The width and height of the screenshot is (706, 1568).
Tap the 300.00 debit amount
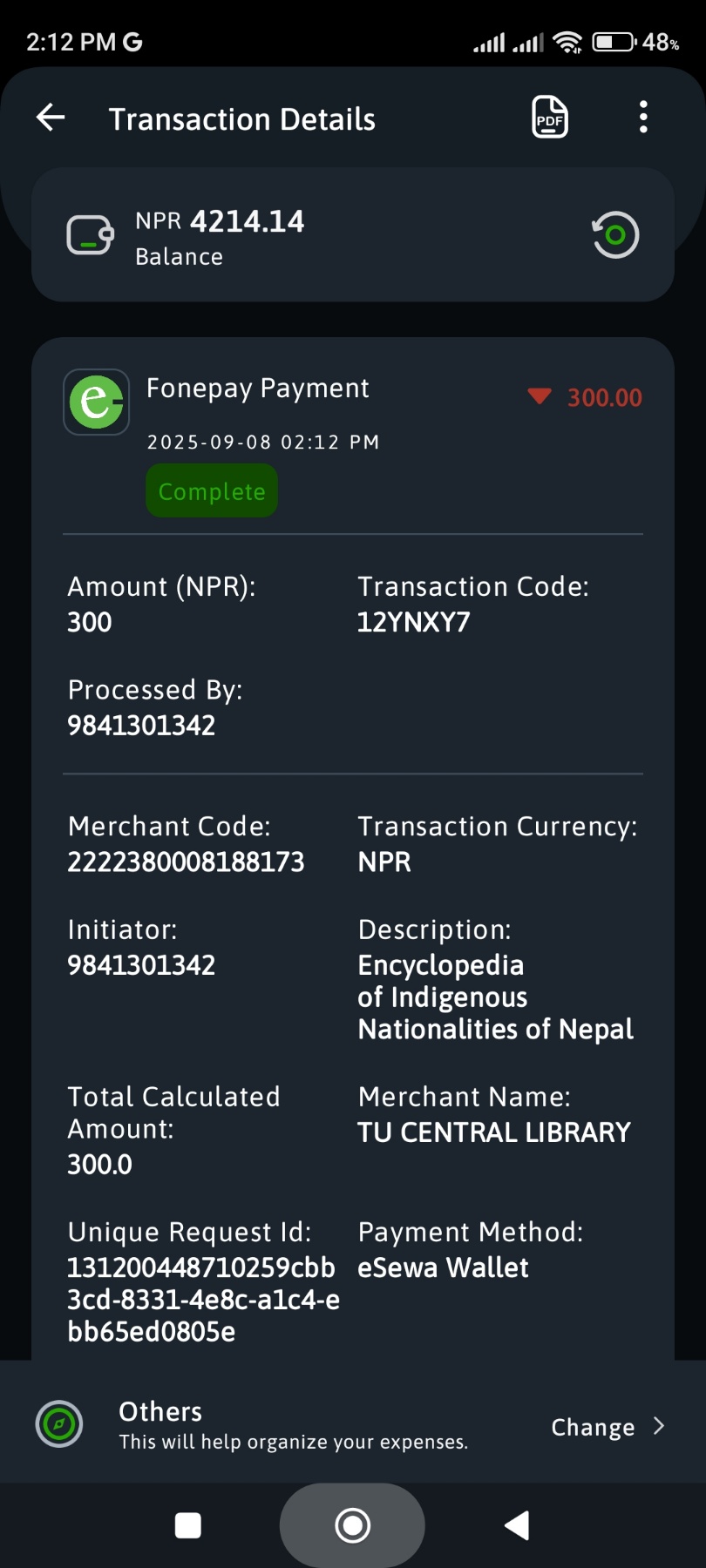point(604,398)
